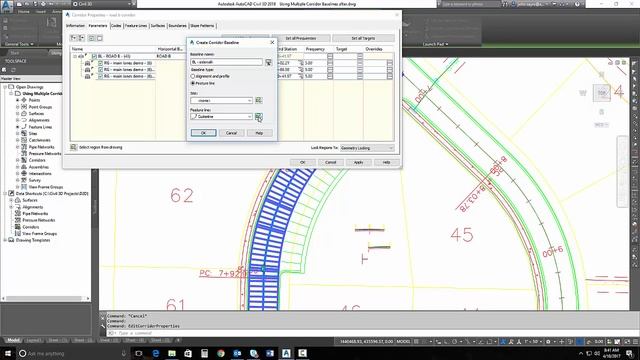
Task: Expand Point Groups tree node
Action: [18, 107]
